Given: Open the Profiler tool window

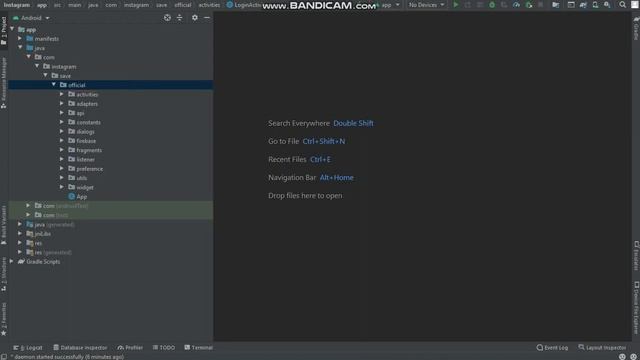Looking at the screenshot, I should (x=130, y=348).
